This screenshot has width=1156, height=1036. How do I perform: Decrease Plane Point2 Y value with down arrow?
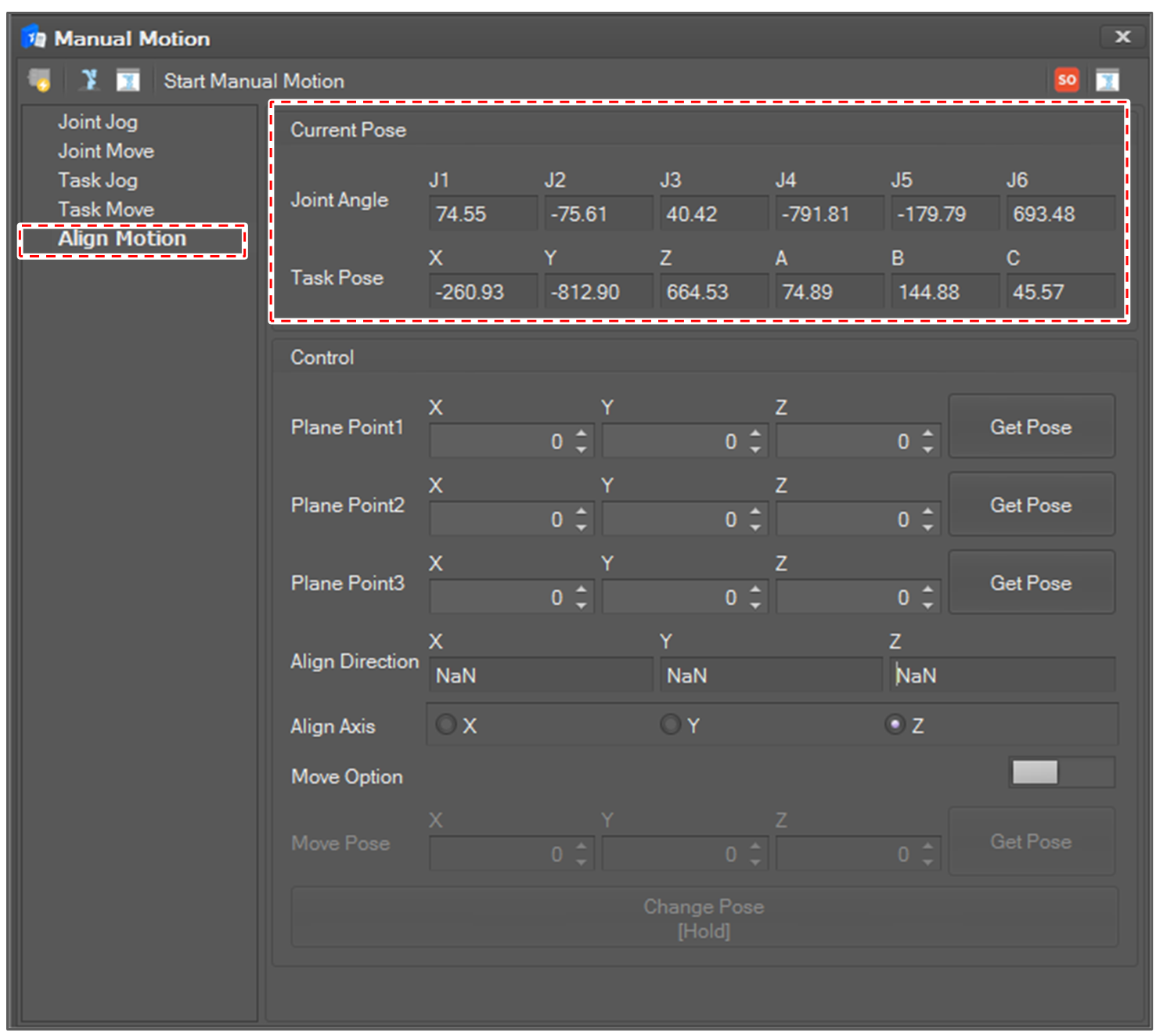(x=754, y=527)
